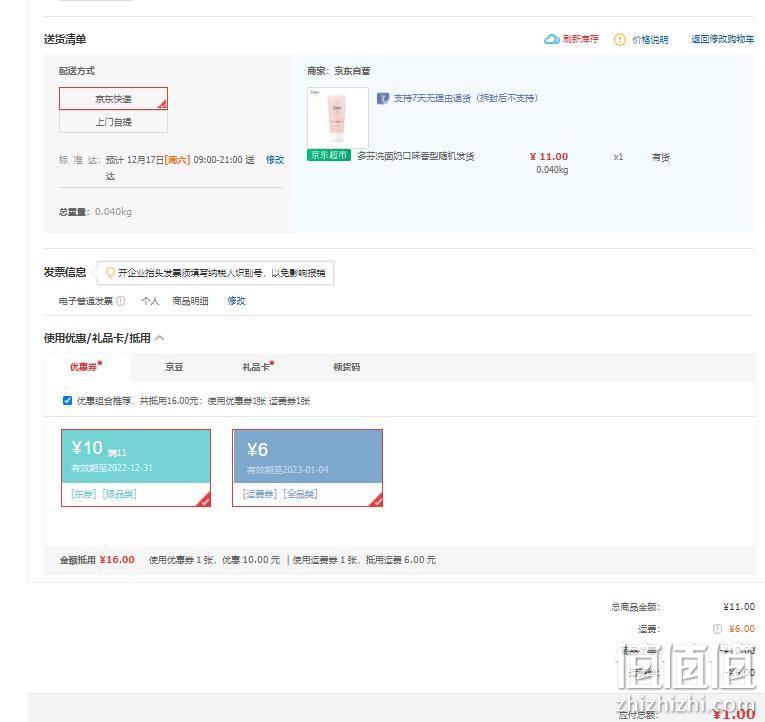Screen dimensions: 765x722
Task: Click the Dove facial cleanser thumbnail
Action: (338, 117)
